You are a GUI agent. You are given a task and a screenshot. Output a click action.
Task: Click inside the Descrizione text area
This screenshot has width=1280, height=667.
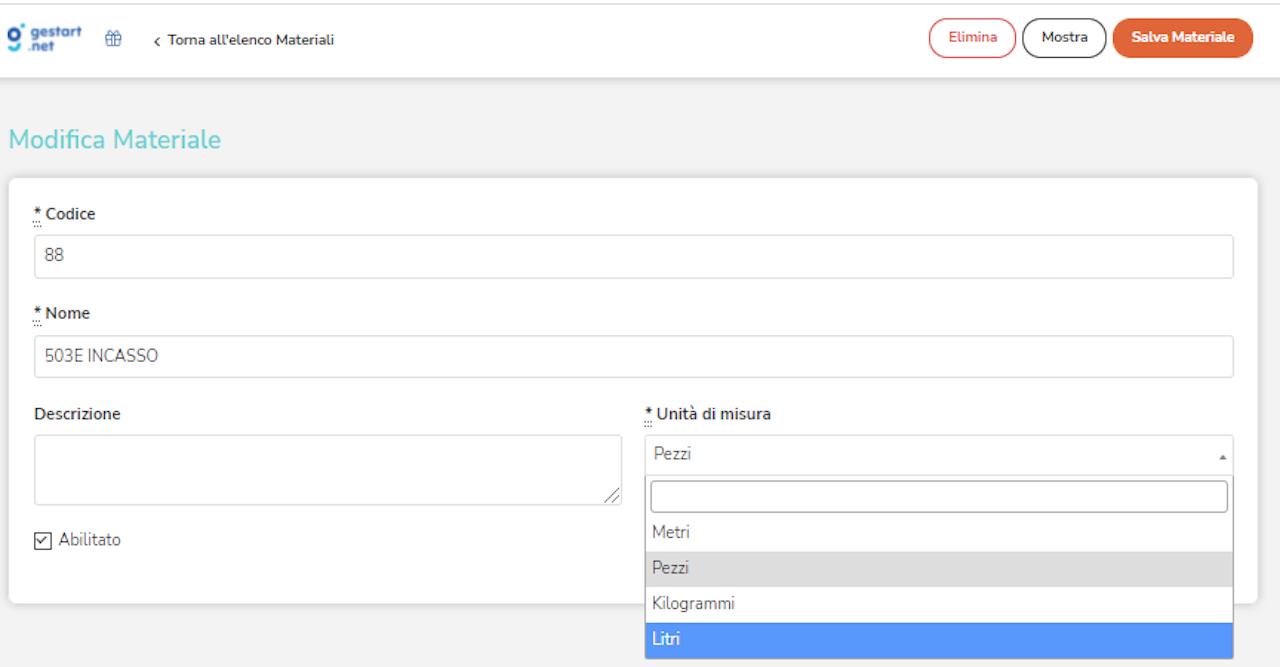pyautogui.click(x=327, y=469)
